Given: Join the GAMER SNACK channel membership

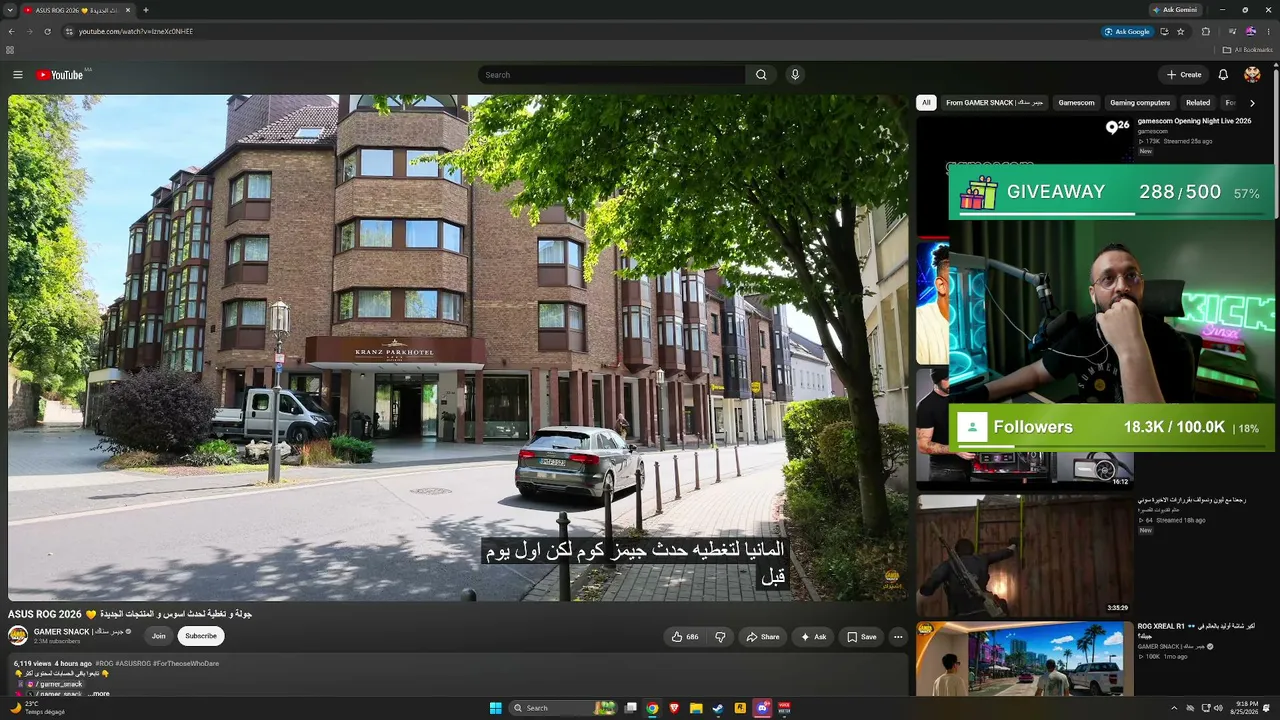Looking at the screenshot, I should (x=158, y=636).
